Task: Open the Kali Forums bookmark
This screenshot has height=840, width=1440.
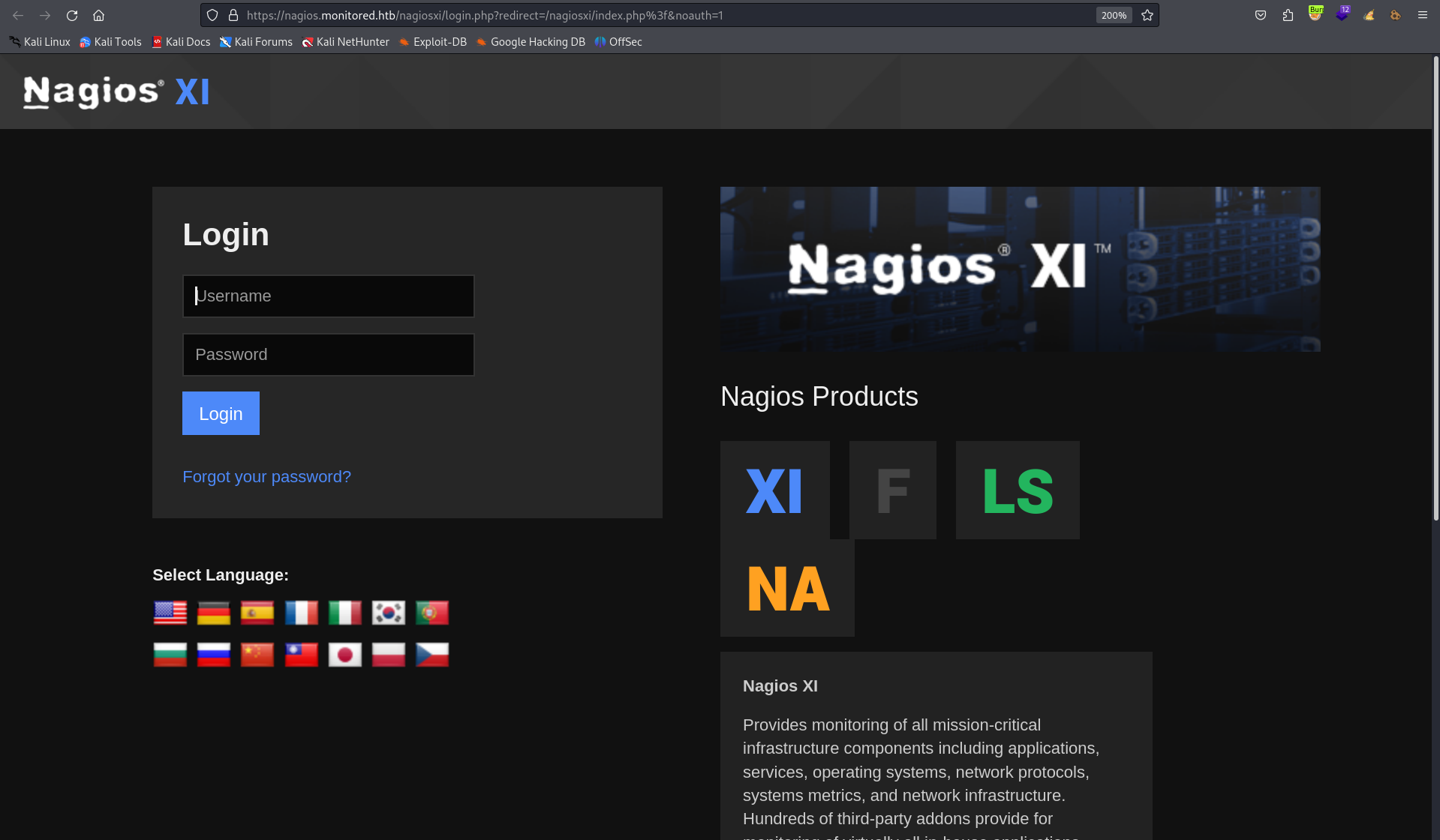Action: (256, 42)
